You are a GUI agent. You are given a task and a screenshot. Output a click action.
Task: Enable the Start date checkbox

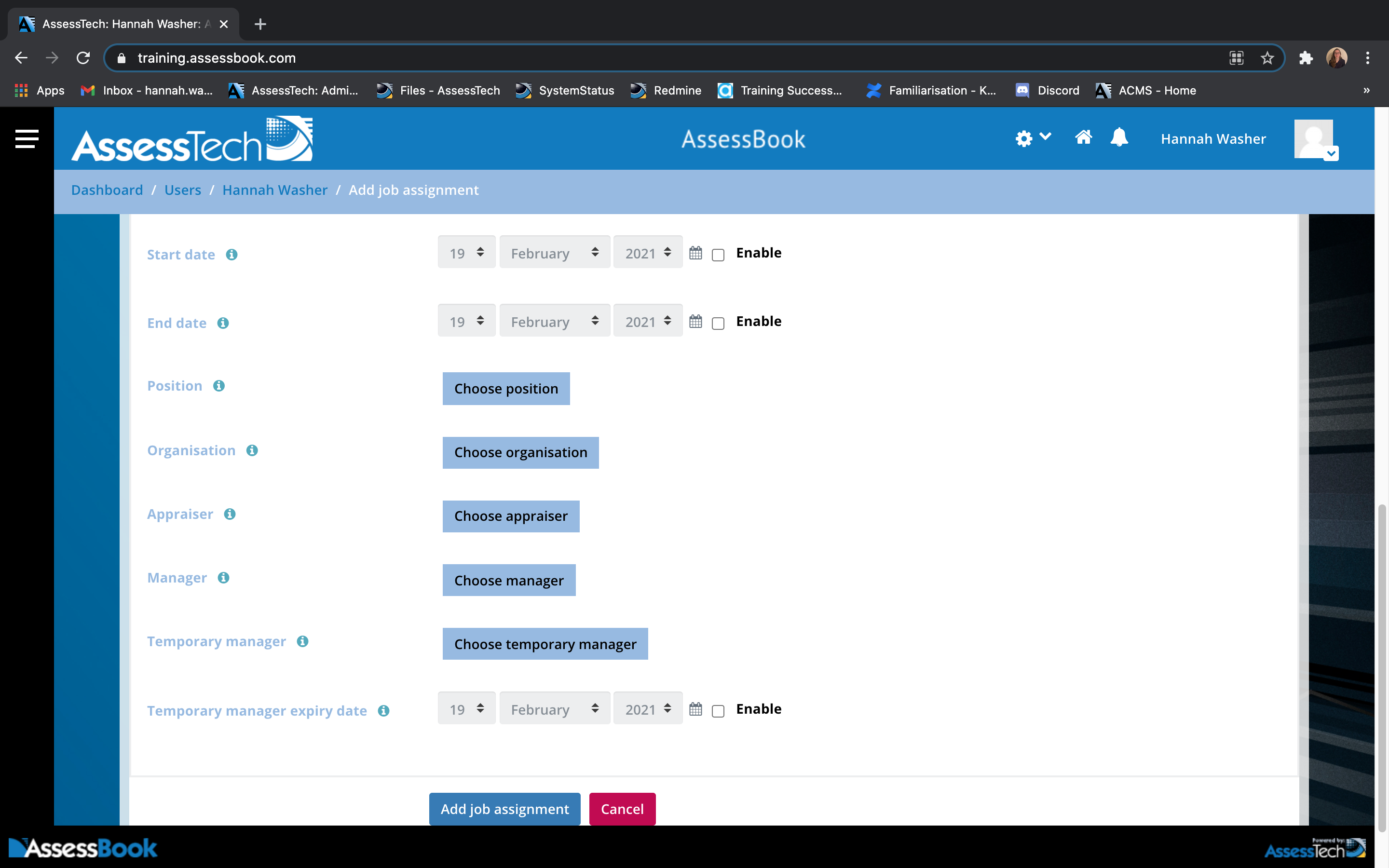click(718, 255)
